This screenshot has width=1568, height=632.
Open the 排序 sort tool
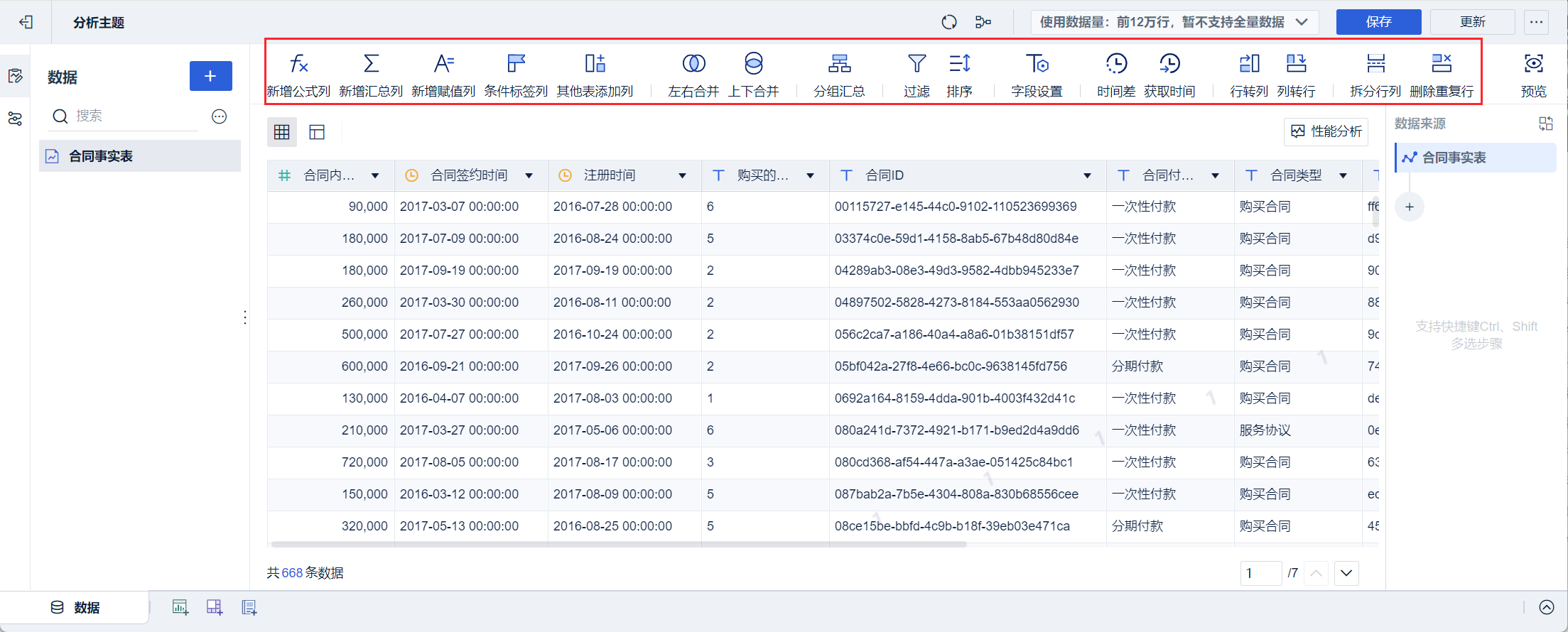coord(959,75)
